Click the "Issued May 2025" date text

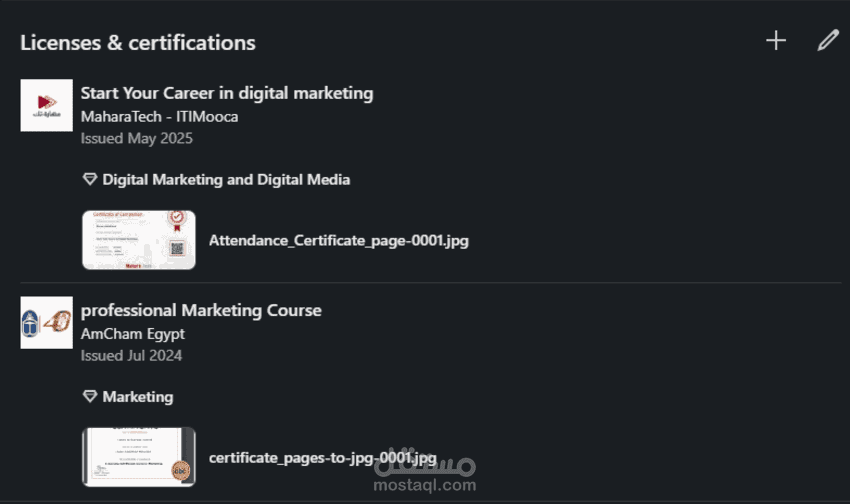[x=137, y=138]
